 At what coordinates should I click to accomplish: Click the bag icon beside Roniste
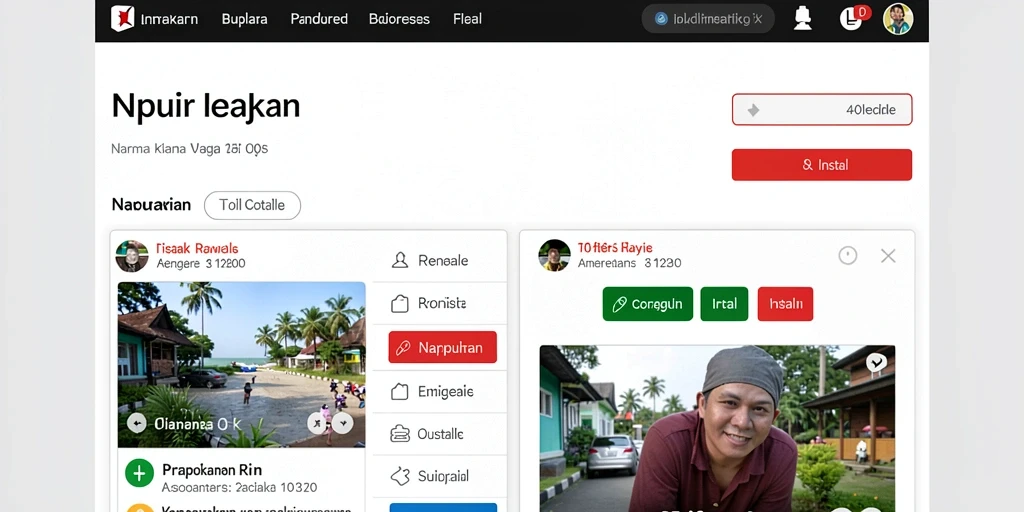pyautogui.click(x=399, y=303)
